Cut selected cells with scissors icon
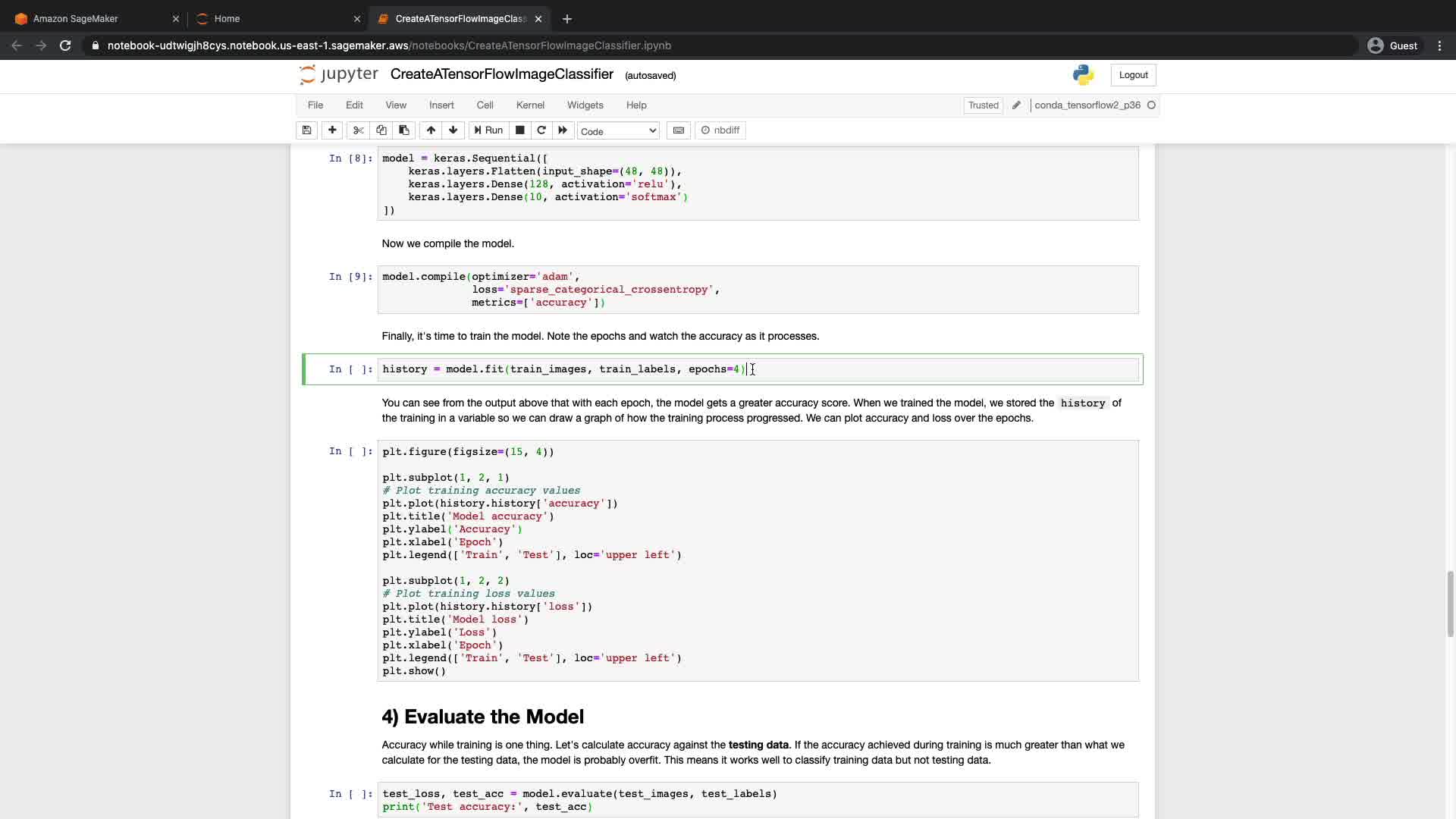The image size is (1456, 819). 359,130
